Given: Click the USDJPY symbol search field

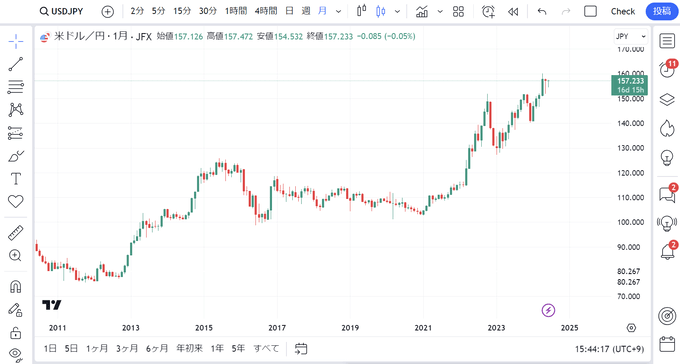Looking at the screenshot, I should (x=62, y=11).
